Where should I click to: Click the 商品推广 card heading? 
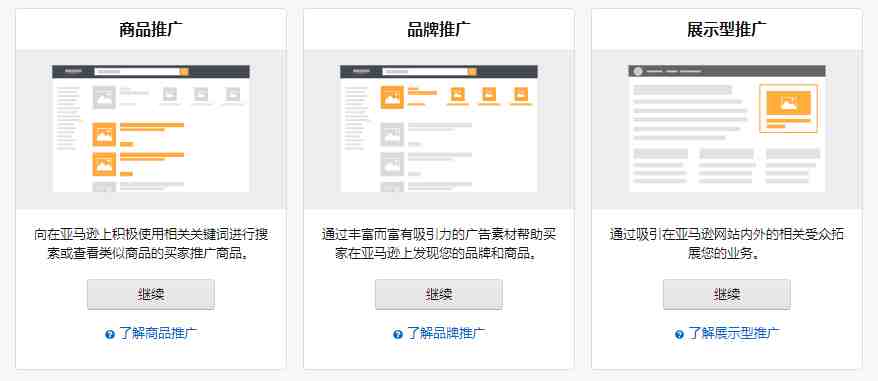pyautogui.click(x=151, y=30)
